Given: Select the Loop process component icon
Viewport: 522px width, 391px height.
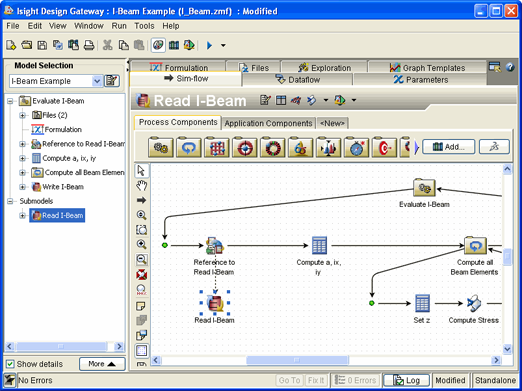Looking at the screenshot, I should point(189,147).
